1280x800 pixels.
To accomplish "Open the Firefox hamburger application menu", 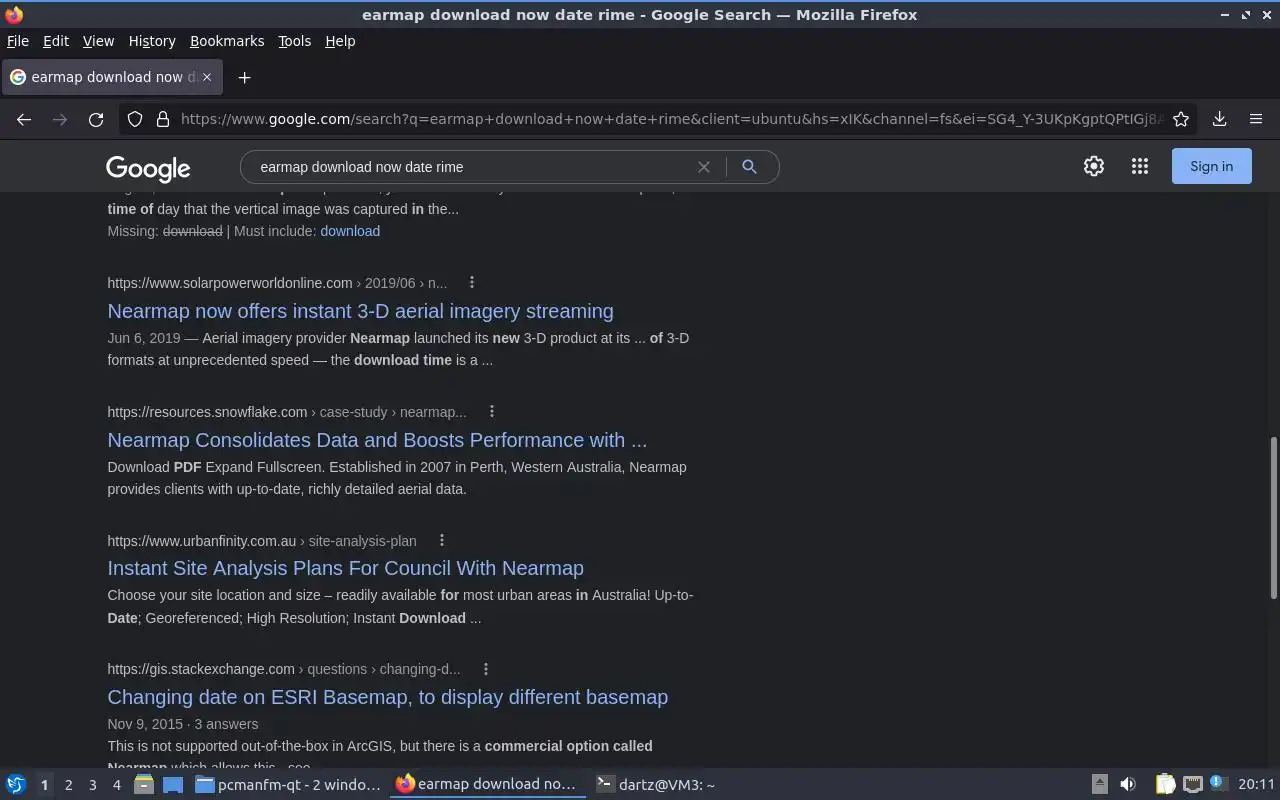I will click(1256, 119).
